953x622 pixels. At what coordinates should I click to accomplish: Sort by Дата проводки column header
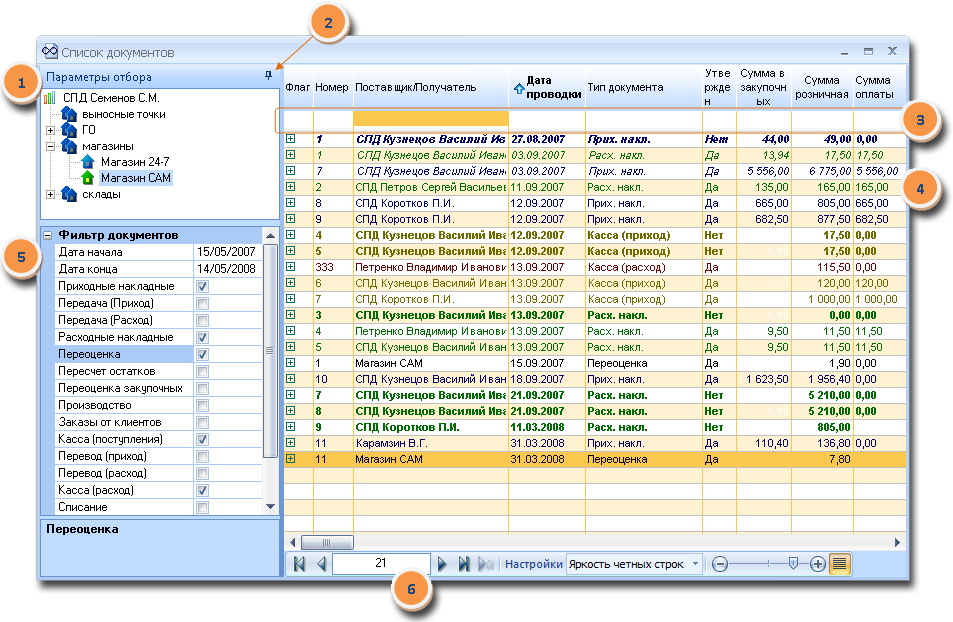point(546,87)
